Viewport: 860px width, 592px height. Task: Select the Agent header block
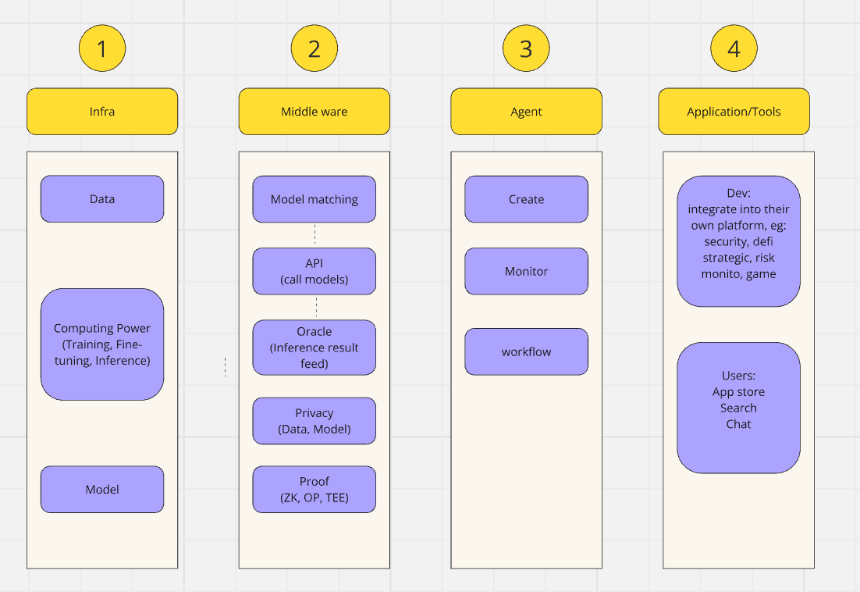(x=527, y=111)
